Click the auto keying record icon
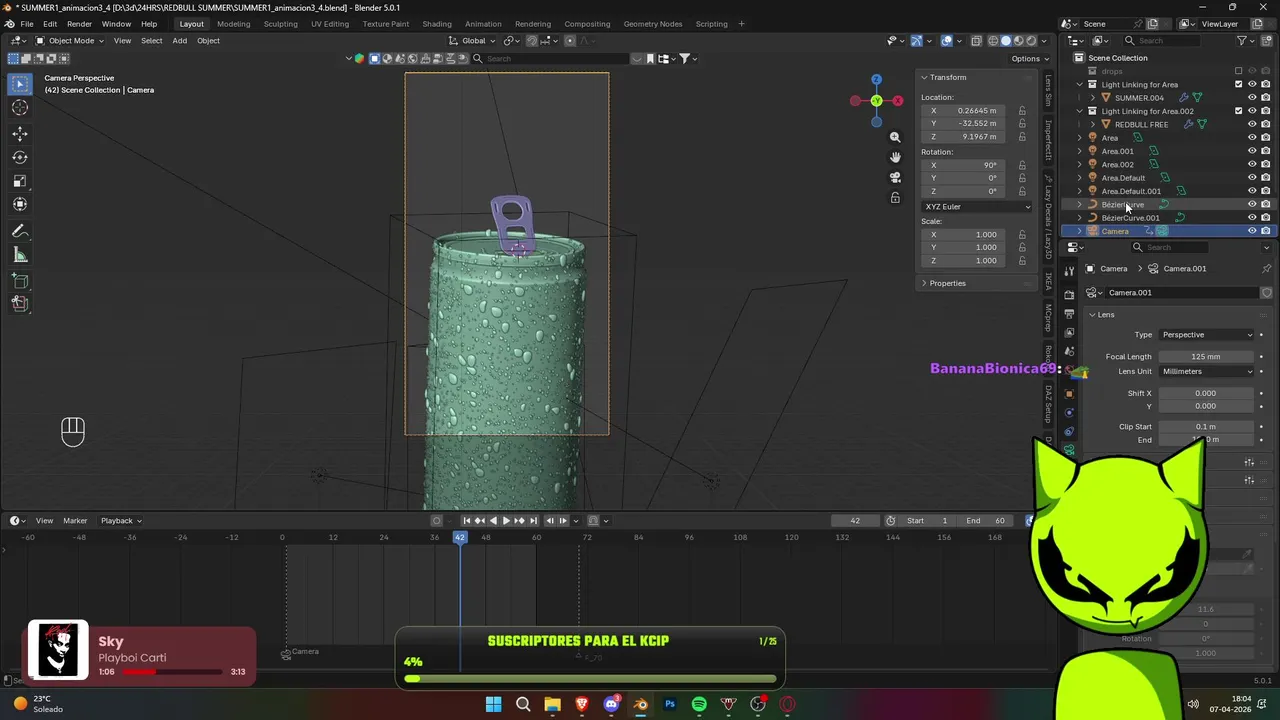 (436, 520)
